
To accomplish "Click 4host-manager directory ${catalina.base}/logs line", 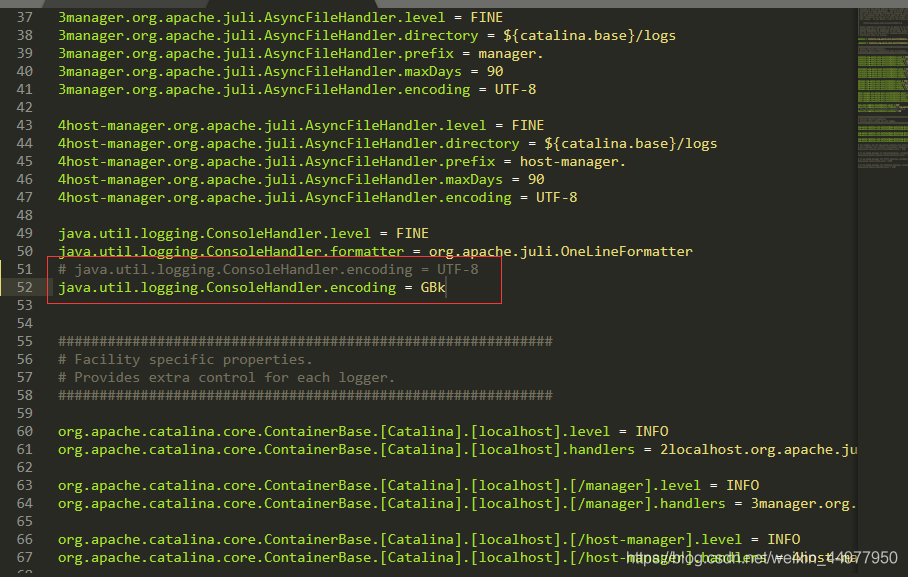I will click(x=387, y=144).
